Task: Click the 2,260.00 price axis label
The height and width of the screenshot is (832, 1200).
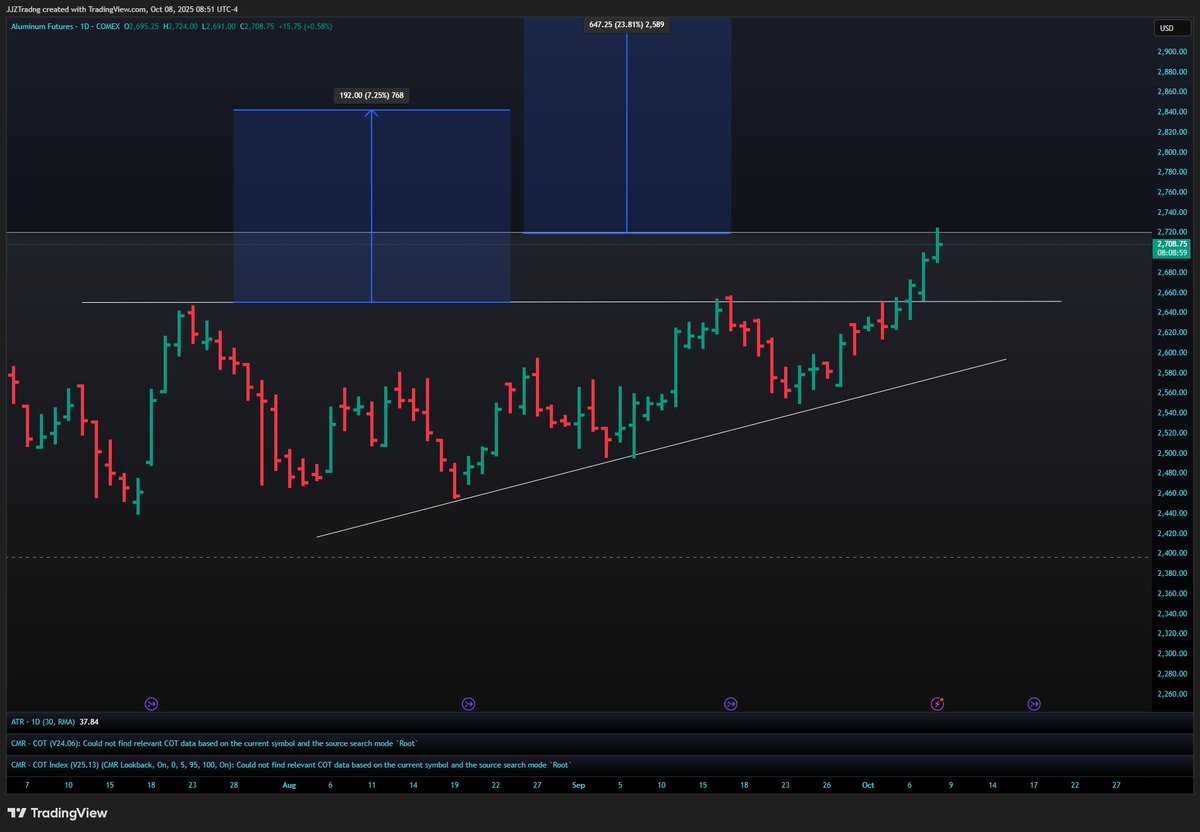Action: pos(1171,694)
